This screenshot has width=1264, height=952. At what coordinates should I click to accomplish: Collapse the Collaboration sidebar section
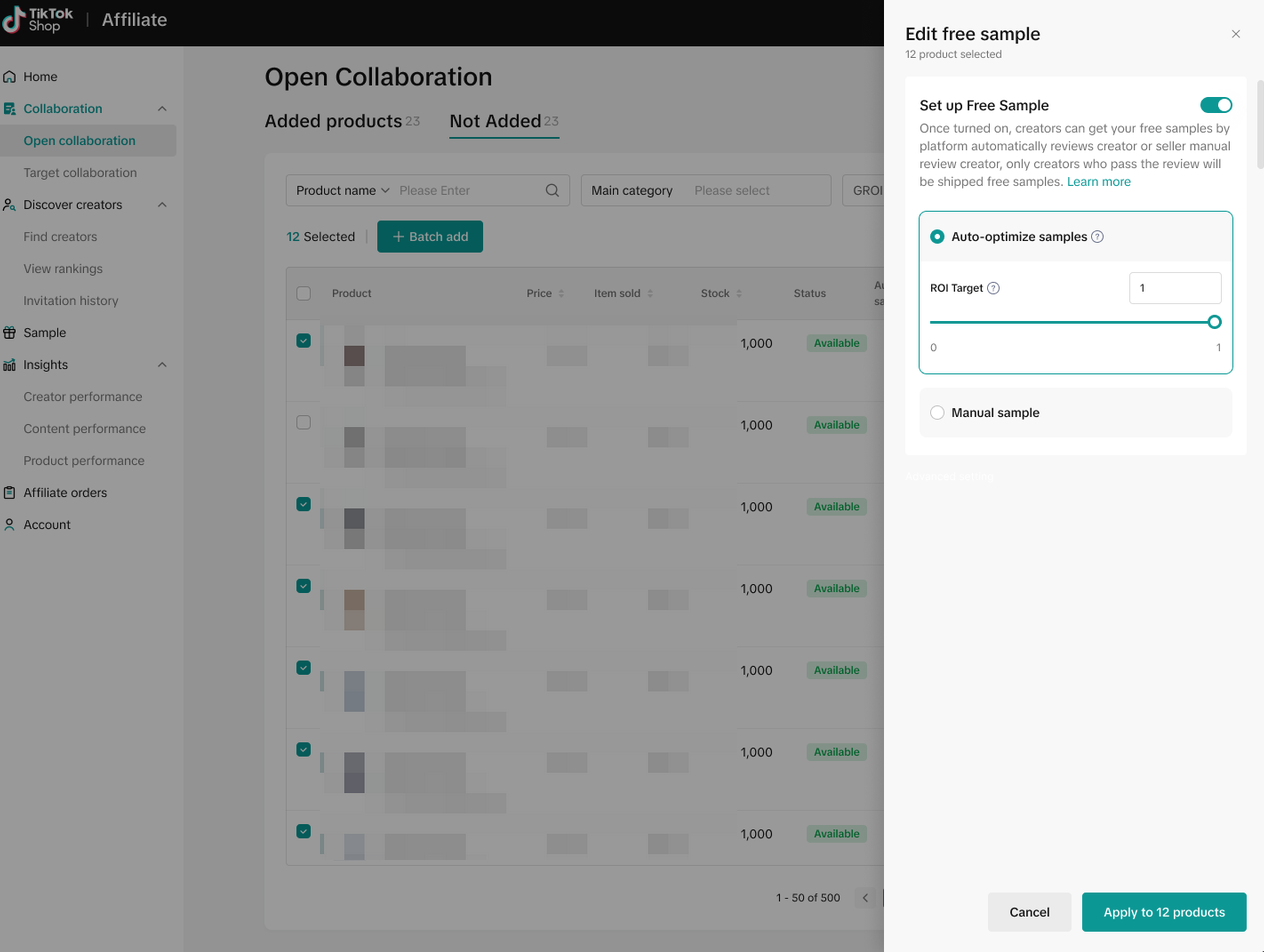click(163, 109)
